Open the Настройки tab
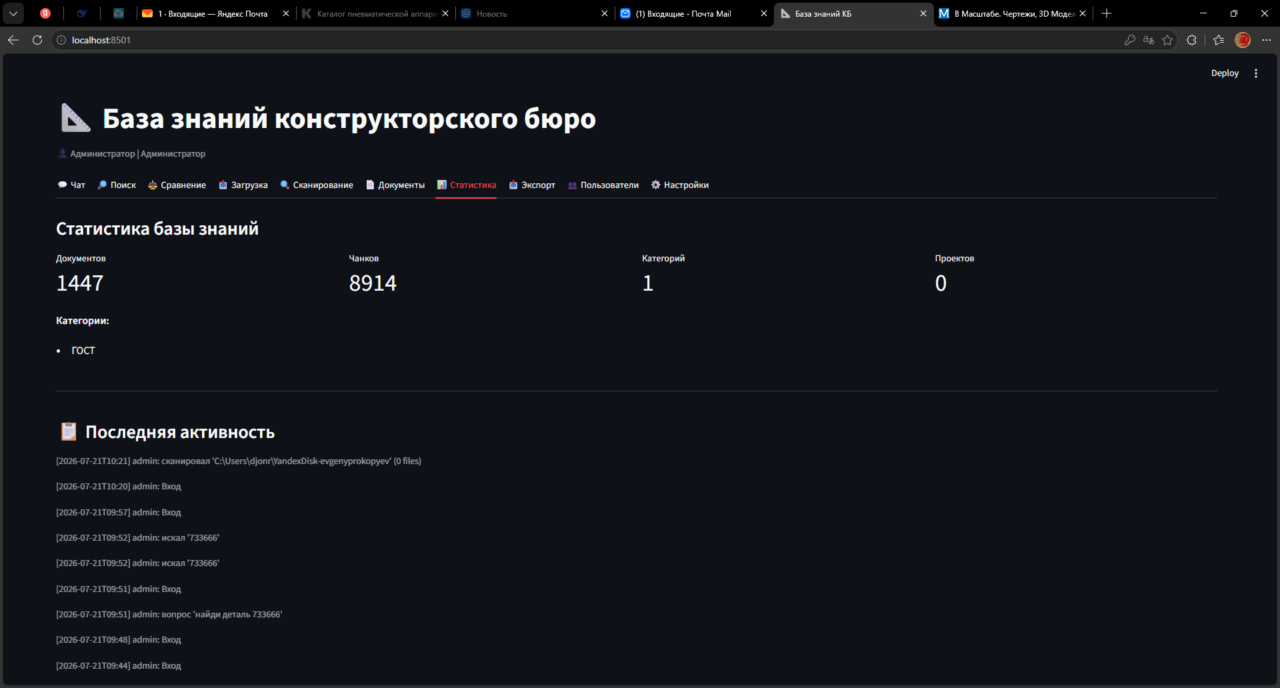 (680, 185)
